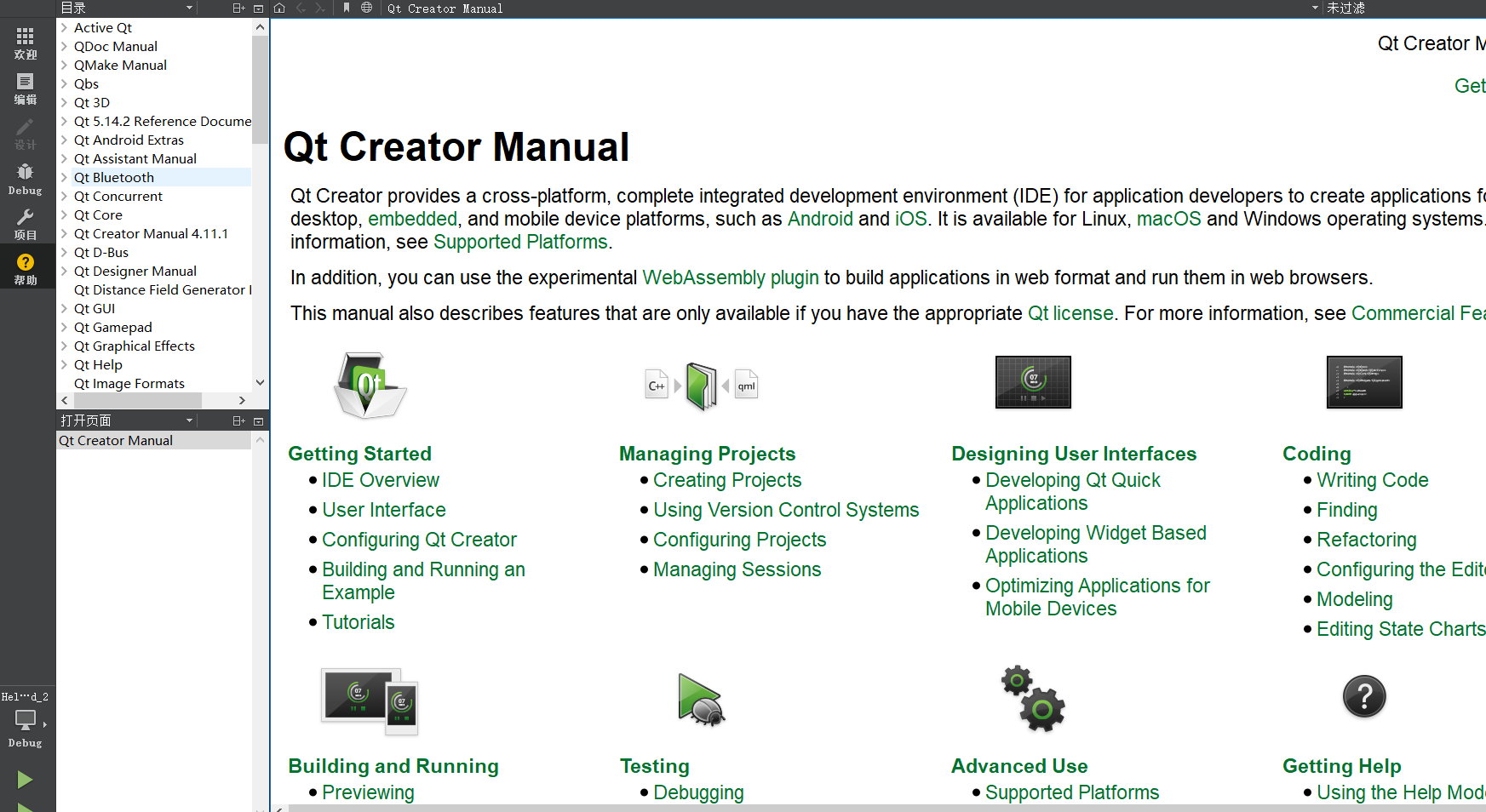Viewport: 1486px width, 812px height.
Task: Click contents tree horizontal scroll-right arrow
Action: (x=242, y=400)
